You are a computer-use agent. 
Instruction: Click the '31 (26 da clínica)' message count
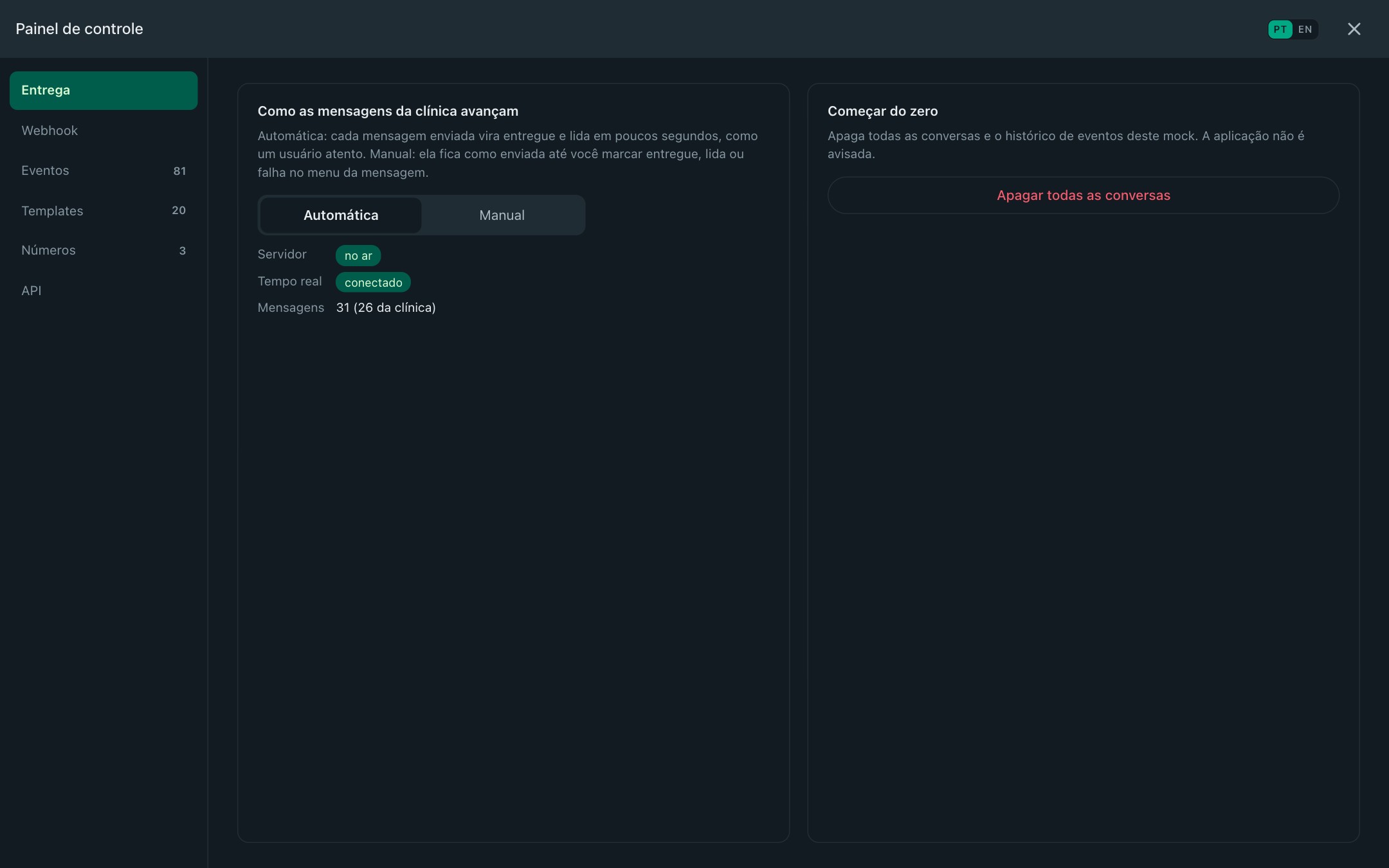click(x=386, y=308)
